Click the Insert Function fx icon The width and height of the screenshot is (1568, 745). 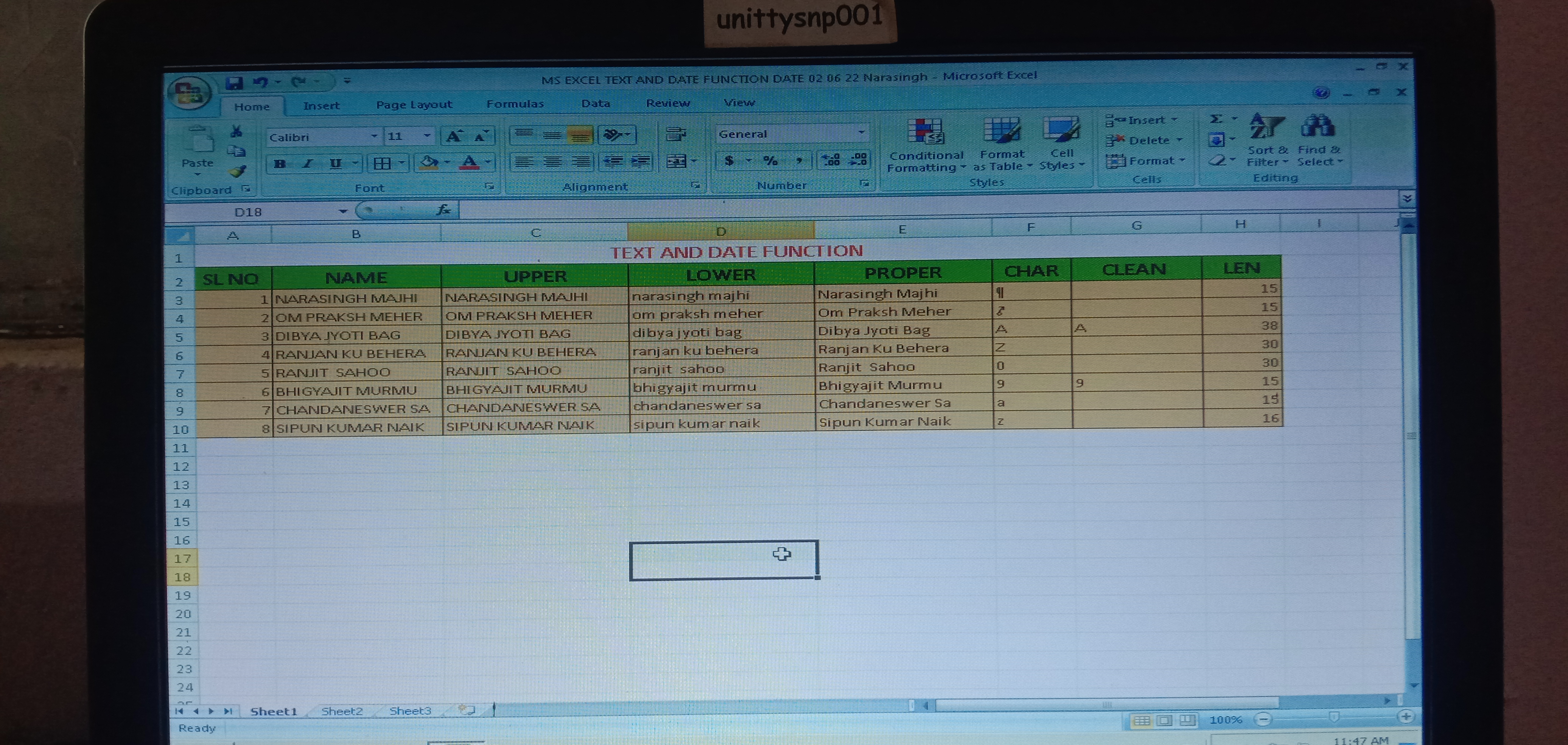pyautogui.click(x=444, y=210)
